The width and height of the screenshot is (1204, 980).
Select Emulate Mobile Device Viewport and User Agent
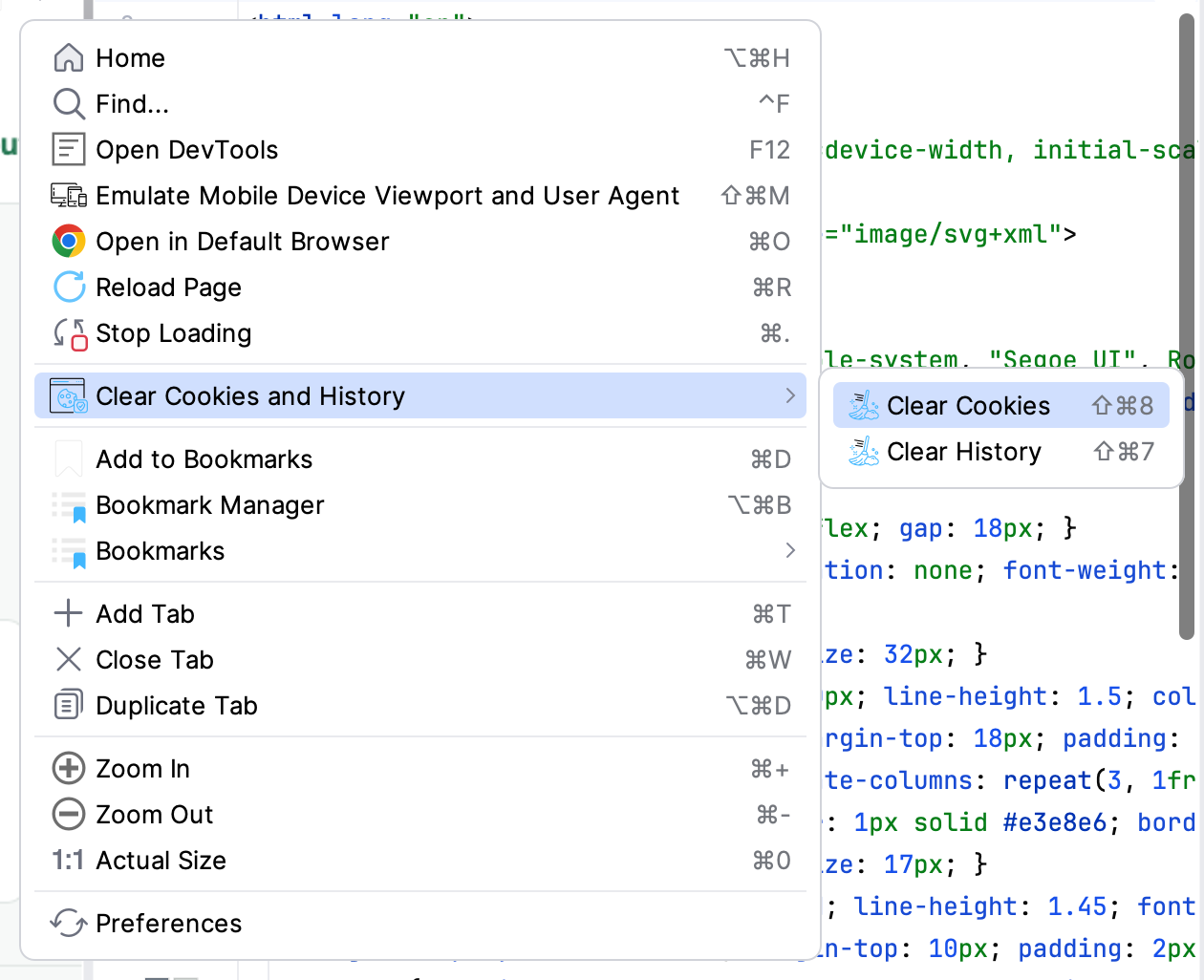[x=420, y=196]
